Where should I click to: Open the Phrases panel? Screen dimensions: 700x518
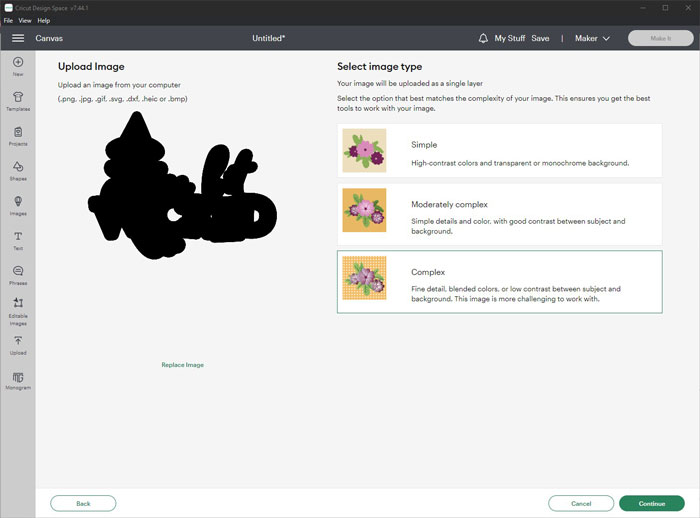pyautogui.click(x=18, y=276)
